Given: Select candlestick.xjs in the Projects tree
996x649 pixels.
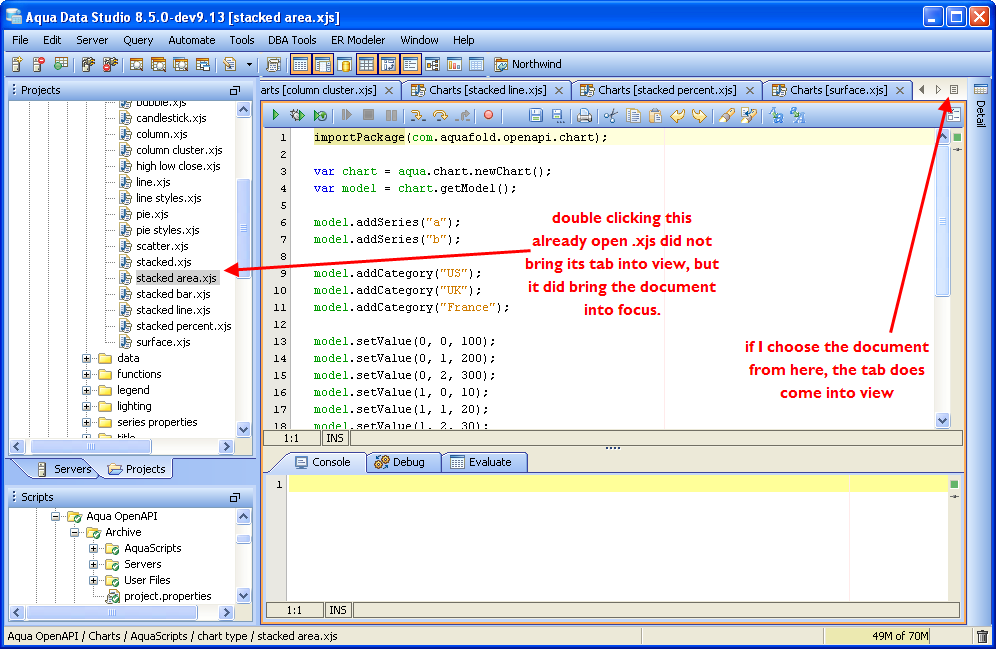Looking at the screenshot, I should (171, 118).
